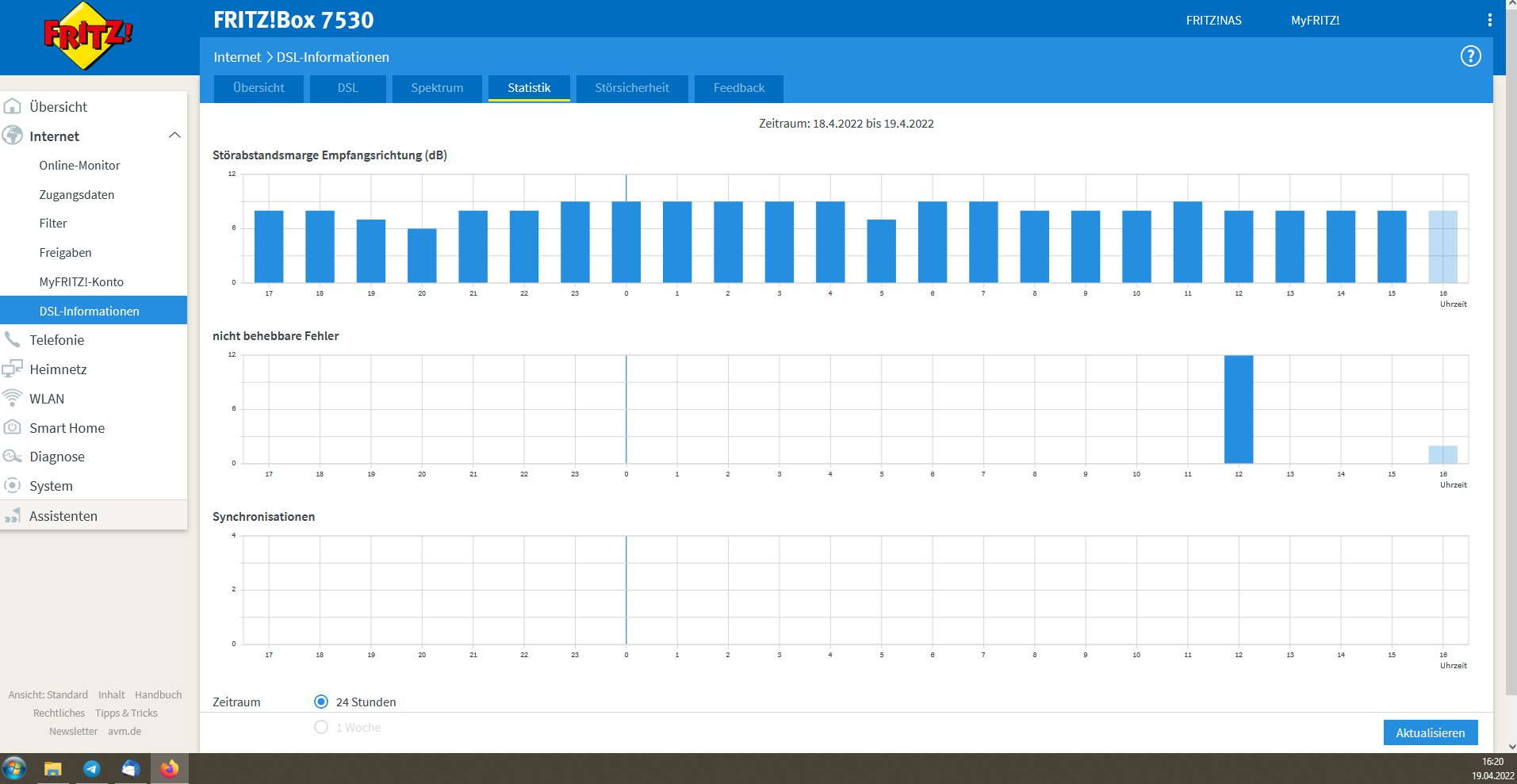Open the Freigaben menu entry

click(x=66, y=253)
